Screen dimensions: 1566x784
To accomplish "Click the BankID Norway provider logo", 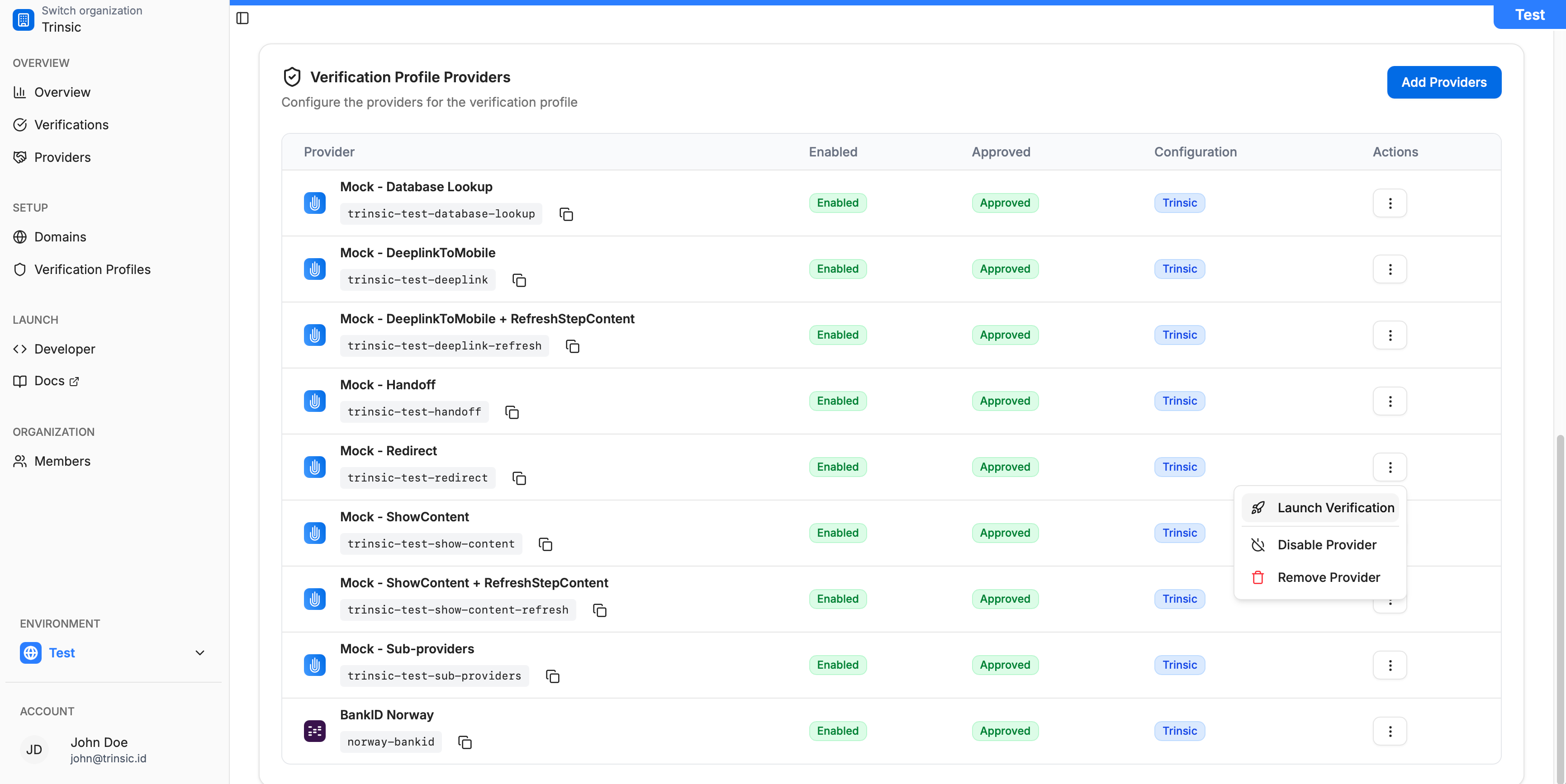I will [314, 731].
